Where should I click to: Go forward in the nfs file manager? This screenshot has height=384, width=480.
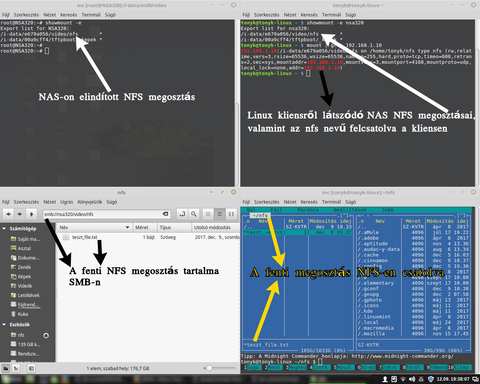(x=20, y=214)
